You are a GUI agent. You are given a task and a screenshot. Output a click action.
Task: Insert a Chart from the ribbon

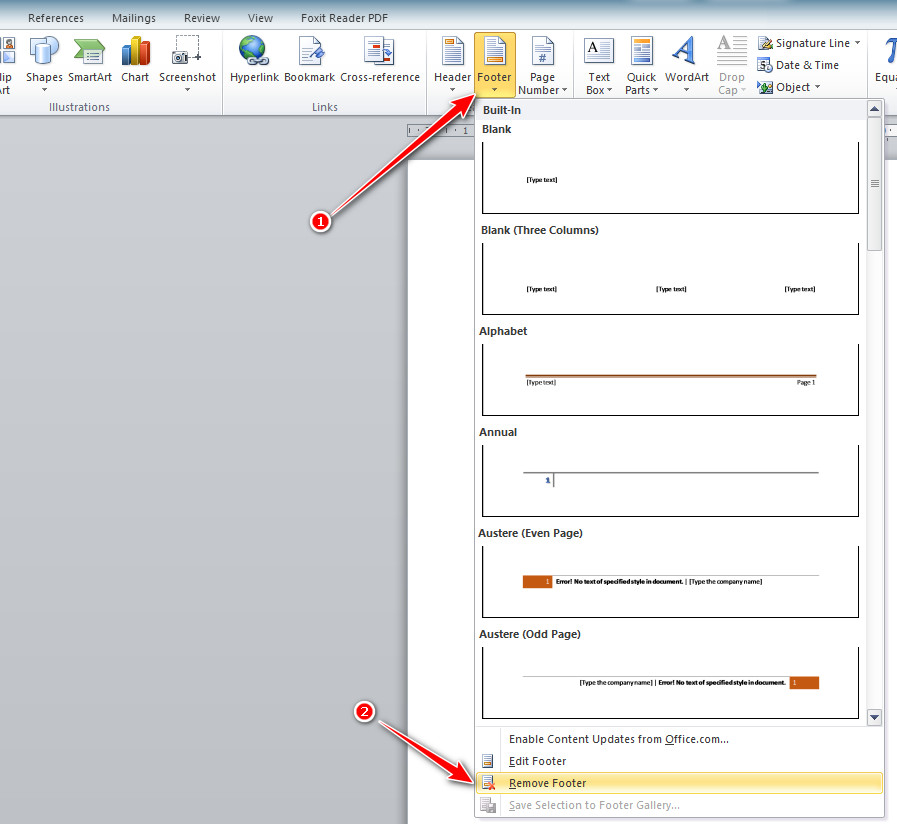(x=135, y=51)
